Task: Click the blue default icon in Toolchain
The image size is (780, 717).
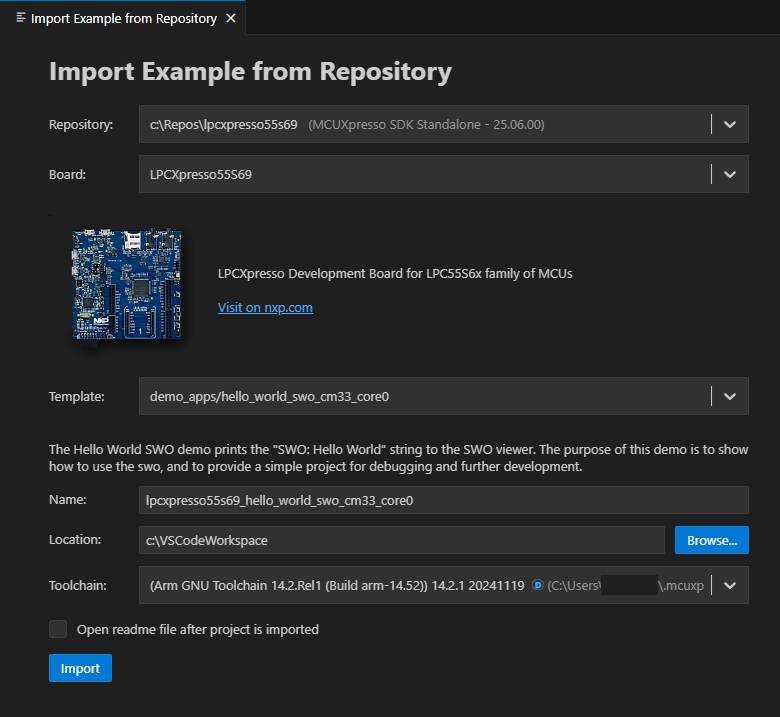Action: pos(537,585)
